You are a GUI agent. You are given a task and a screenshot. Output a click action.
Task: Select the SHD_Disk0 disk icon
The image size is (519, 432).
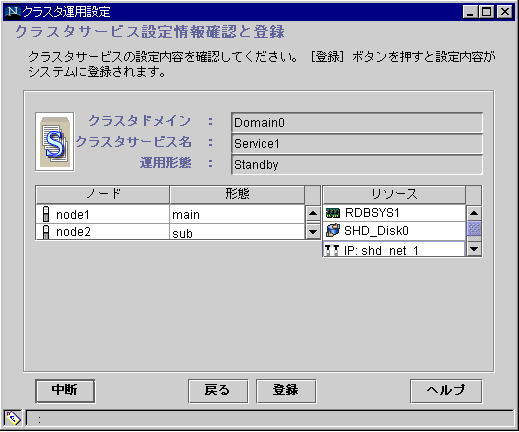[x=332, y=230]
